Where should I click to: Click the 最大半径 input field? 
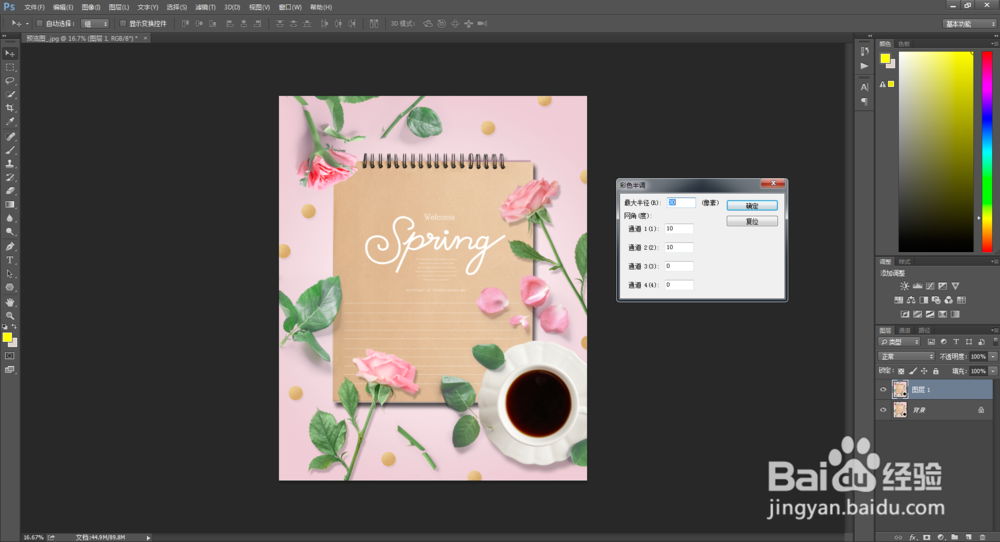pos(681,203)
